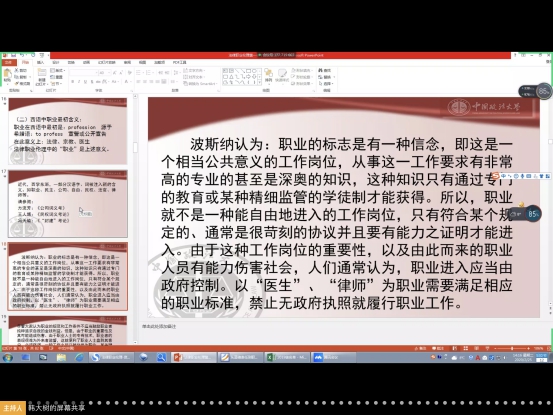553x415 pixels.
Task: Open the 幻灯片放映 (Slide Show) tab
Action: pyautogui.click(x=107, y=62)
